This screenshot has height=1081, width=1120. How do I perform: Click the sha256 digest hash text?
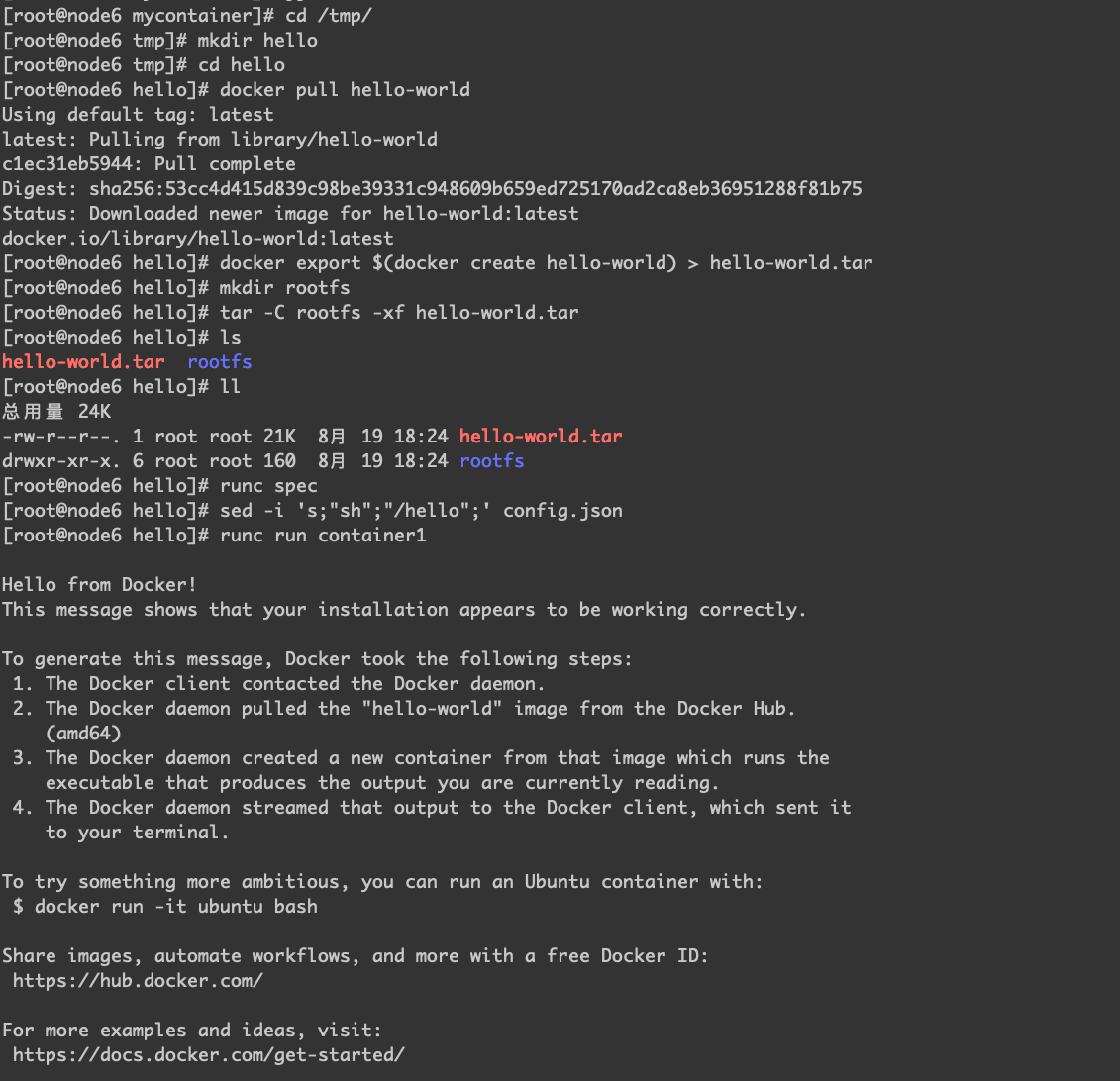[x=475, y=189]
